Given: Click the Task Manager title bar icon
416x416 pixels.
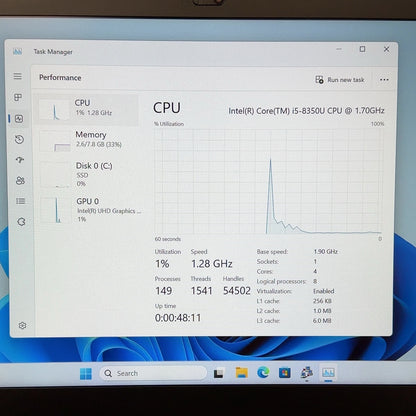Looking at the screenshot, I should click(x=17, y=51).
